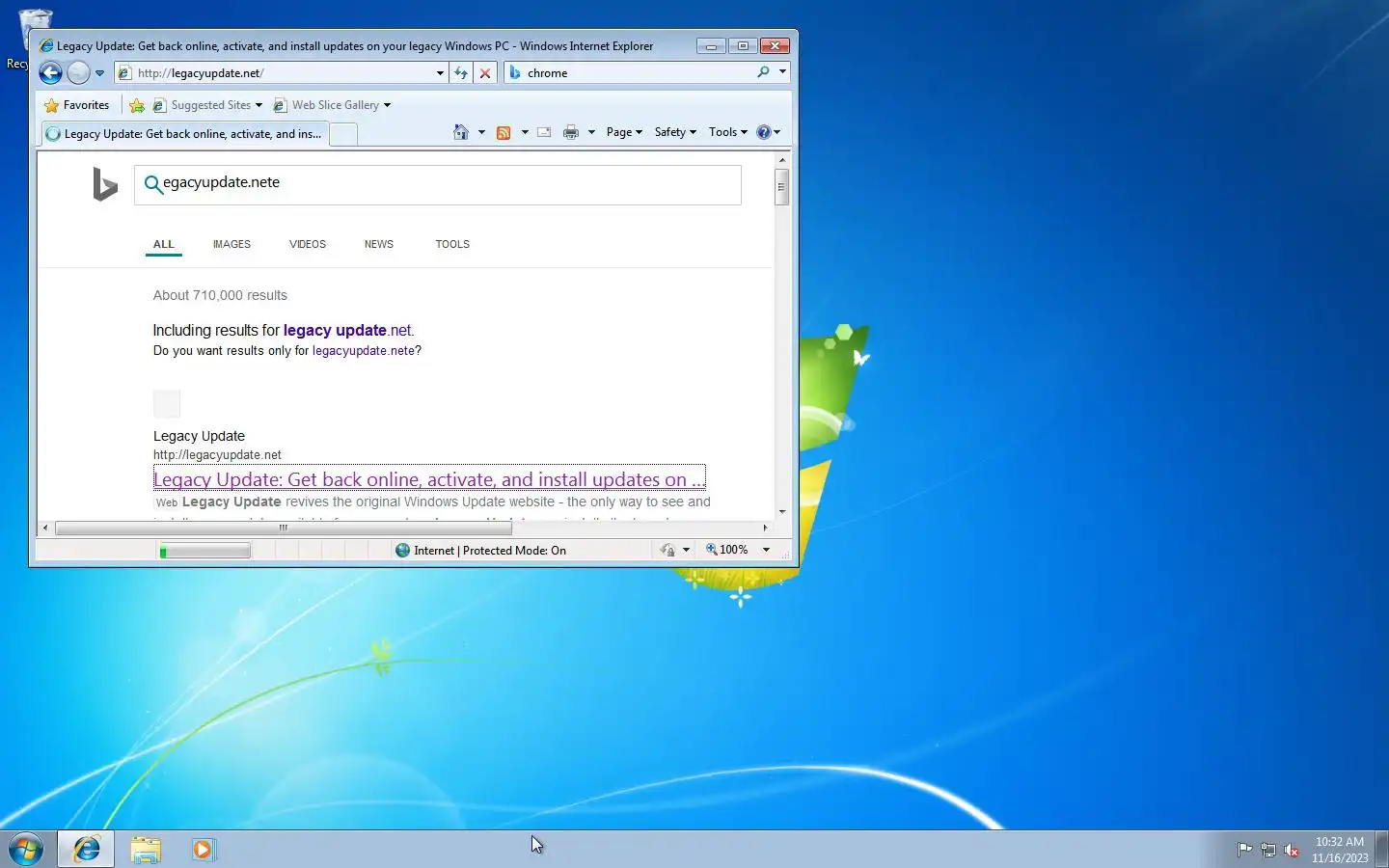Click the horizontal scrollbar right arrow

click(766, 528)
